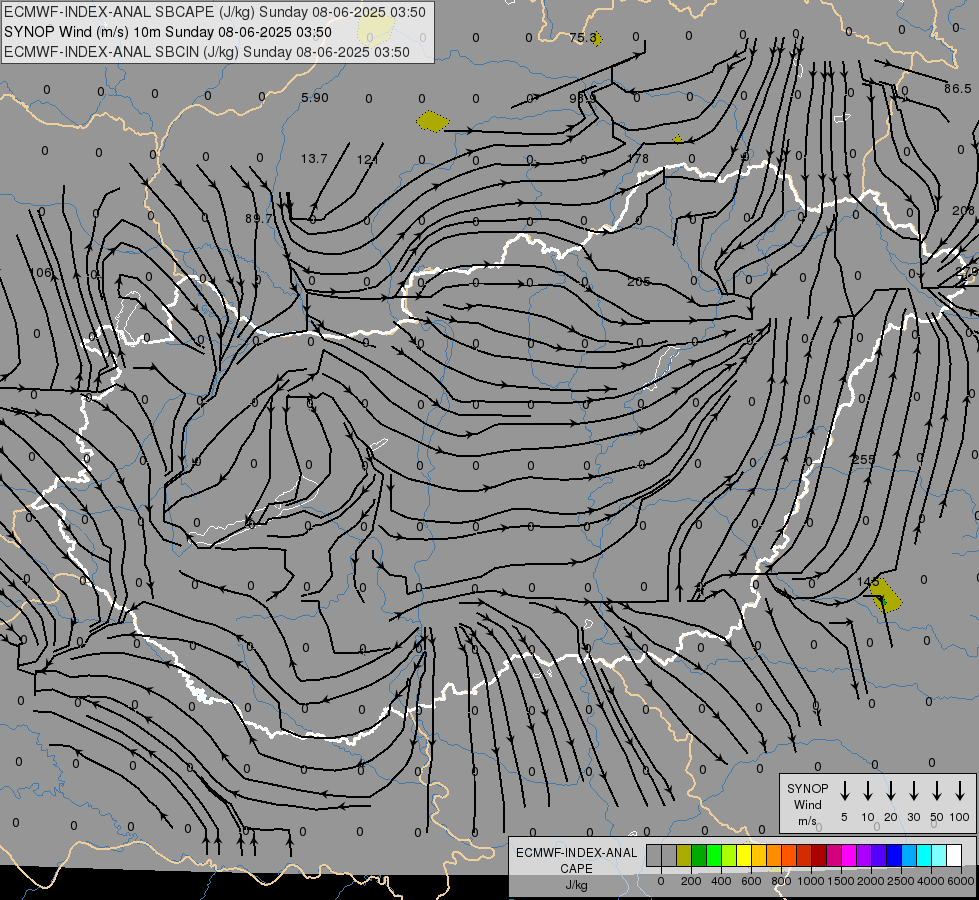Click the 'ECMWF-INDEX-ANAL' label in the CAPE legend
This screenshot has height=900, width=979.
pos(576,853)
